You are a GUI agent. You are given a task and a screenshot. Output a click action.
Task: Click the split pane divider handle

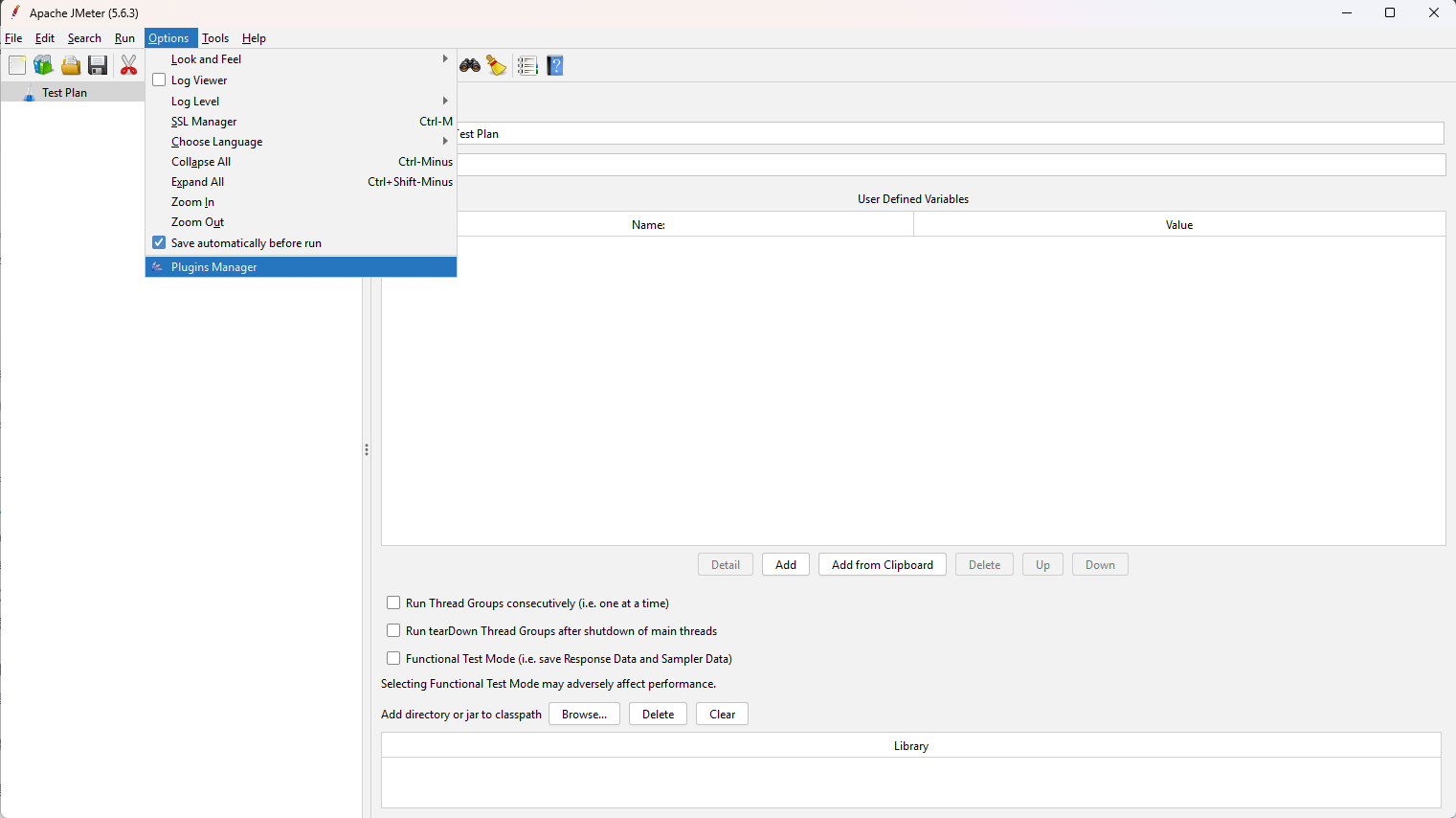pyautogui.click(x=367, y=449)
